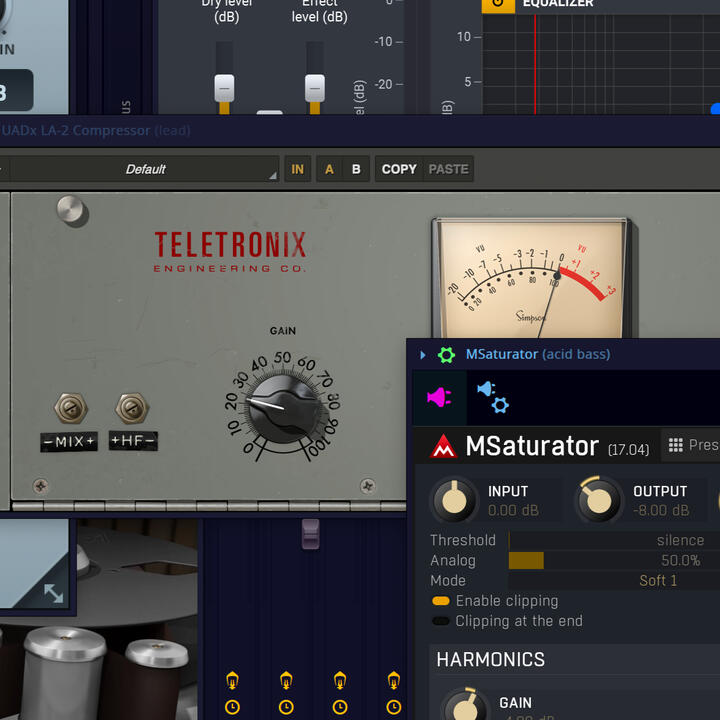Click the COPY button
The height and width of the screenshot is (720, 720).
(399, 169)
